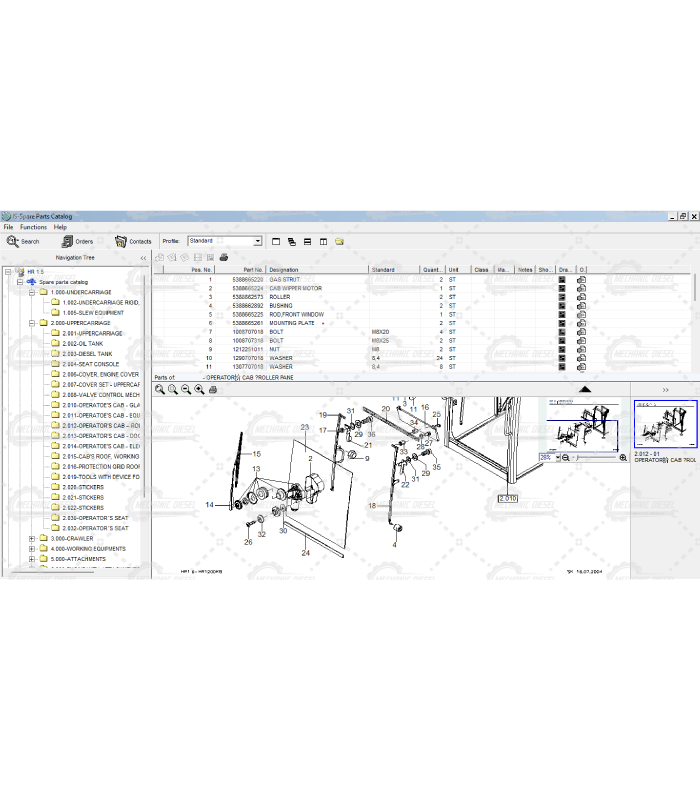Open drawing icon for GAS STRUT row
Screen dimensions: 700x800
(x=562, y=280)
